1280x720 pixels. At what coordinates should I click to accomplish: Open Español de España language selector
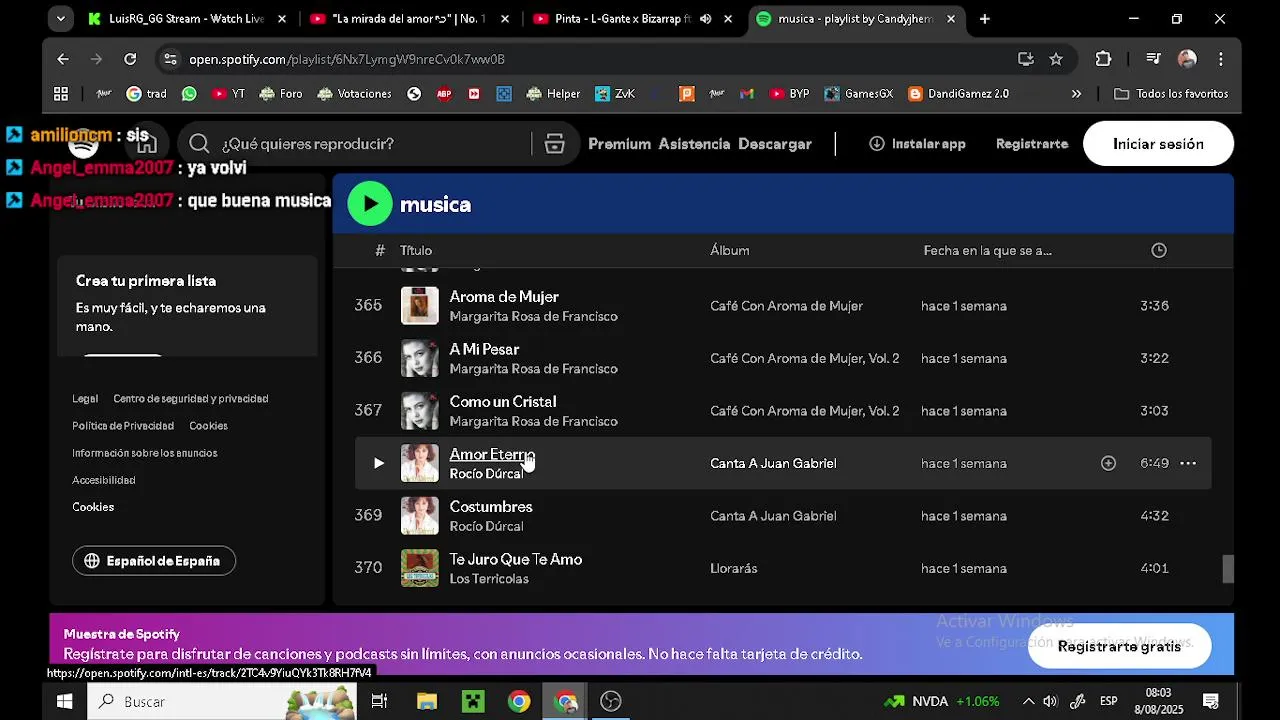154,561
